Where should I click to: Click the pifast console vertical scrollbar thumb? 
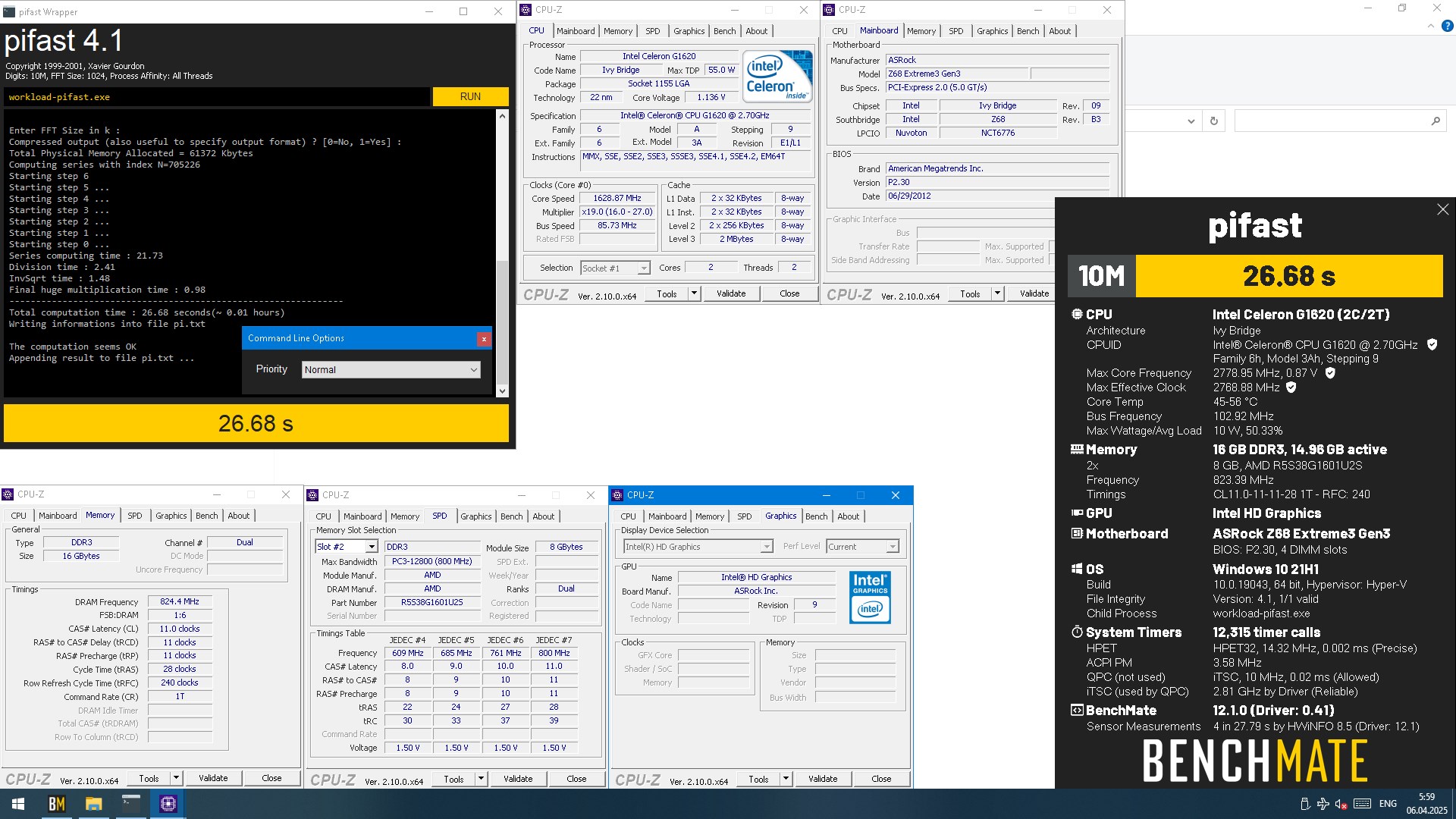point(501,322)
